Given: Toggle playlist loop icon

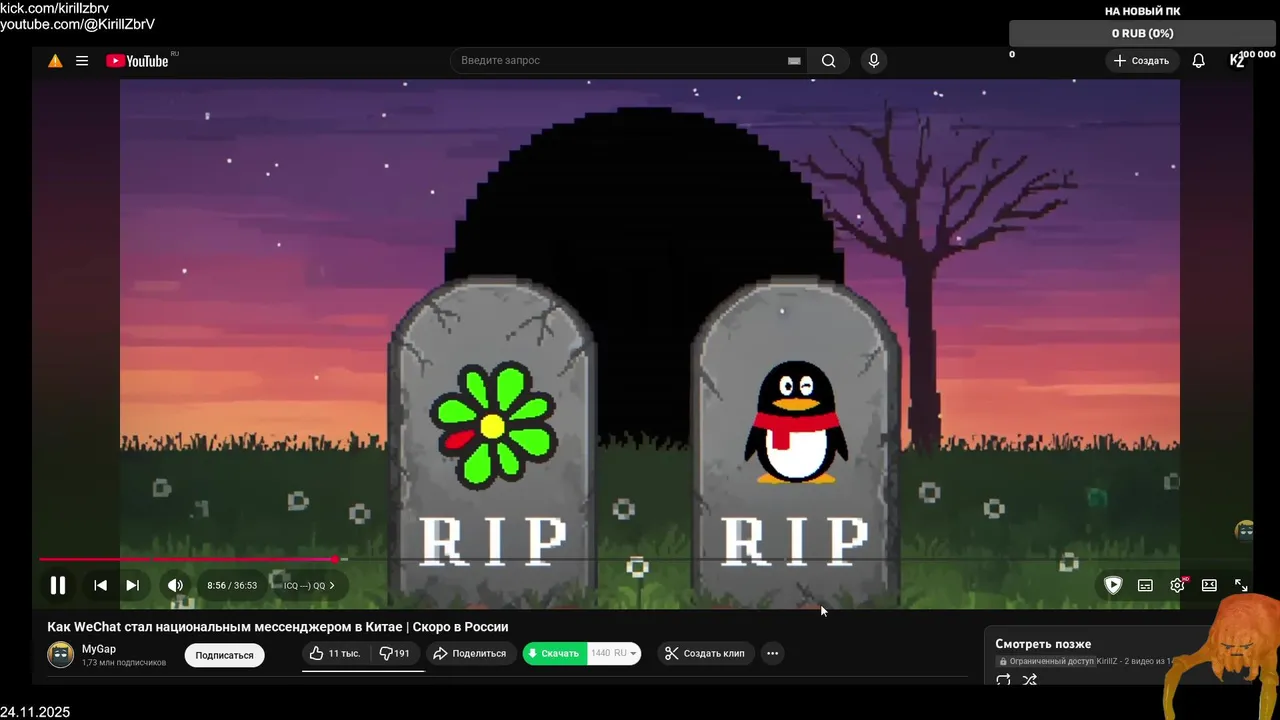Looking at the screenshot, I should click(1003, 680).
